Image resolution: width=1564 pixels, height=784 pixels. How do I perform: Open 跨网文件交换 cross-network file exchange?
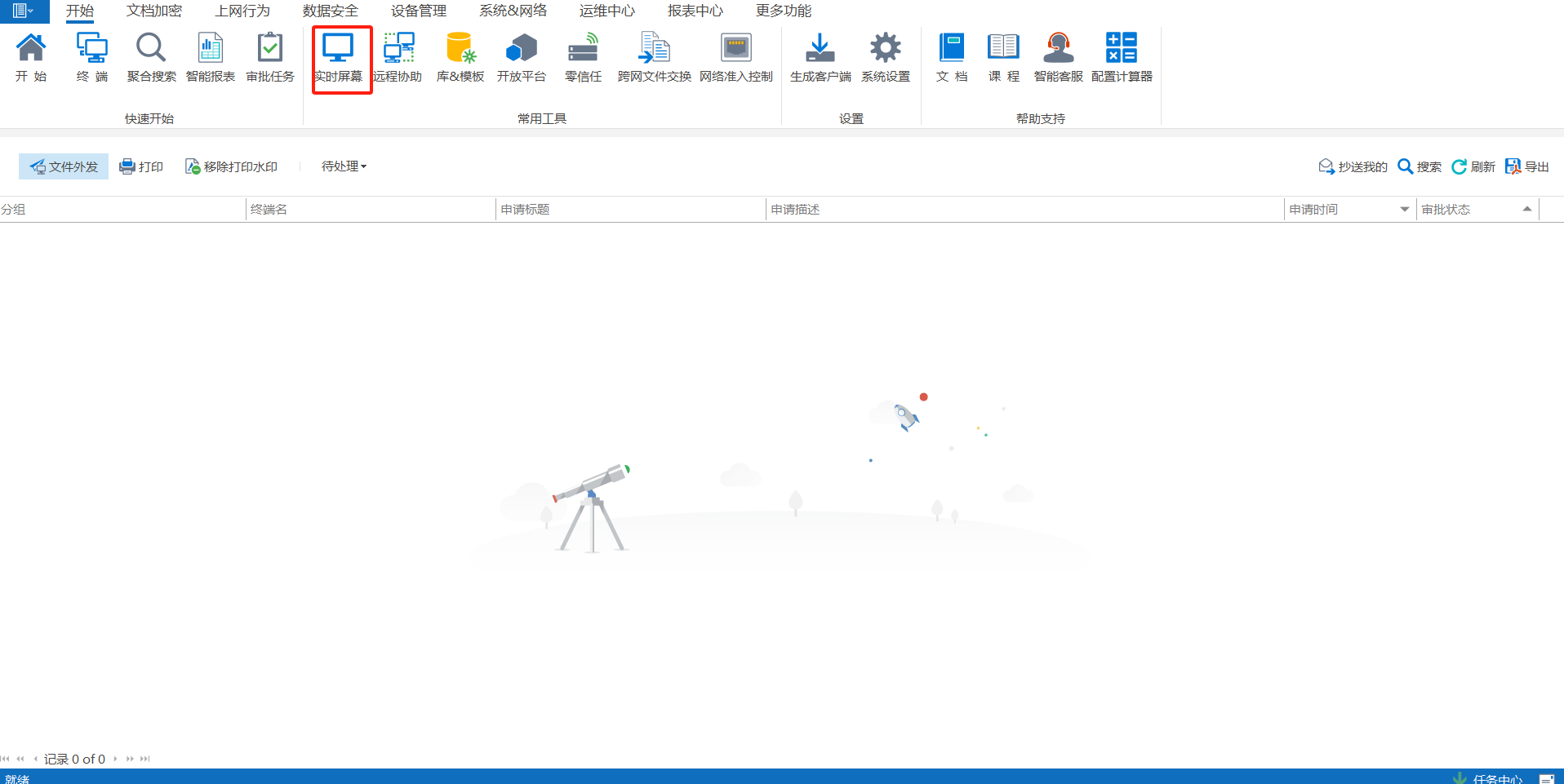(655, 57)
